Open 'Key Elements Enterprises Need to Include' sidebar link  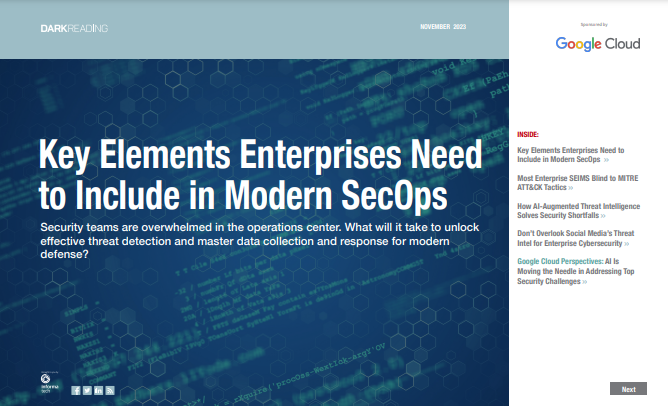pos(570,155)
